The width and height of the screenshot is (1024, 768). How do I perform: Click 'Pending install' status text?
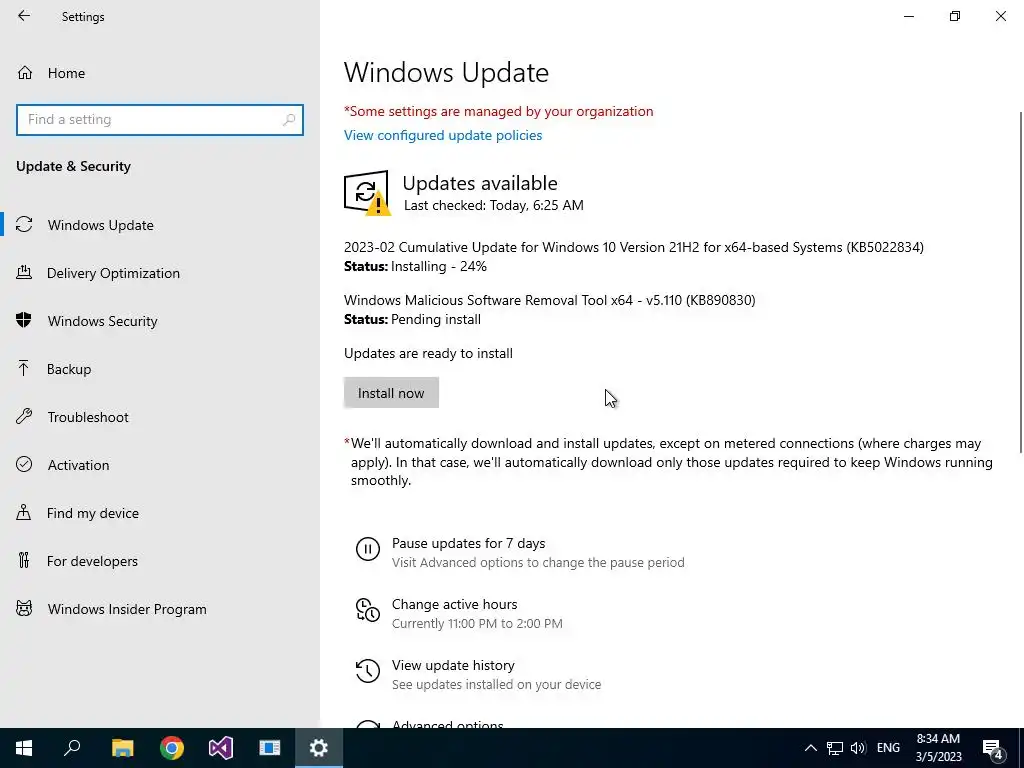tap(436, 319)
